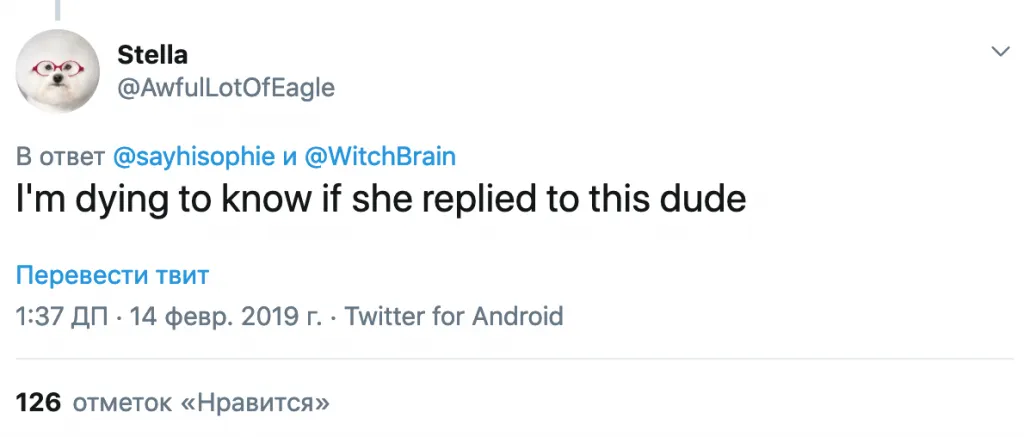Click the 126 likes number
The width and height of the screenshot is (1024, 437).
(39, 403)
